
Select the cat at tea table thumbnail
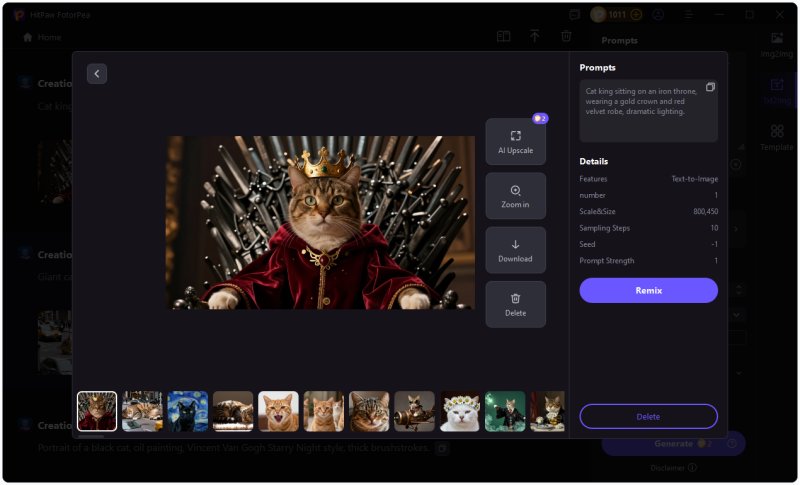pos(547,411)
